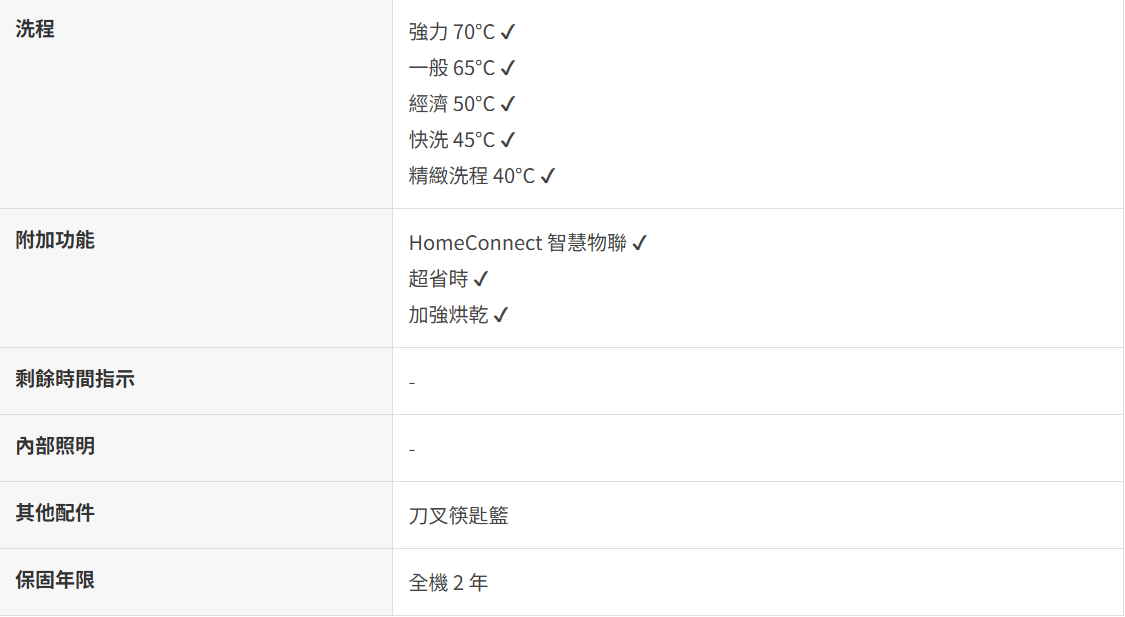The image size is (1125, 617).
Task: Click the 洗程 row header
Action: coord(35,29)
